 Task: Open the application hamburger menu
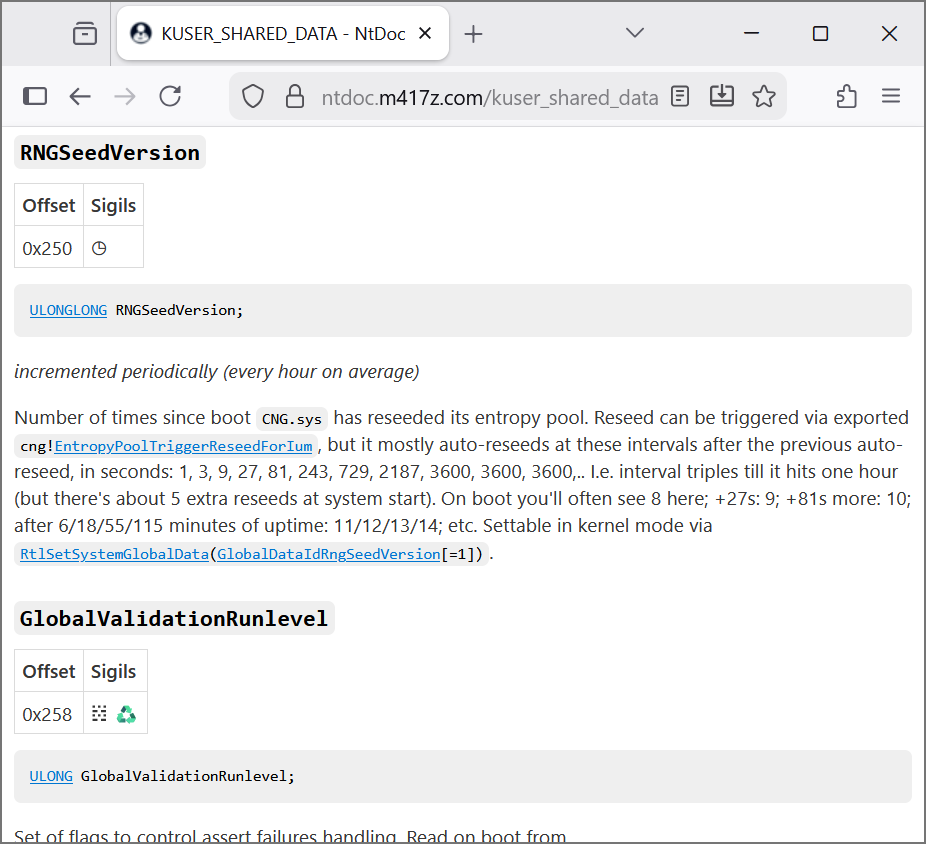click(891, 96)
